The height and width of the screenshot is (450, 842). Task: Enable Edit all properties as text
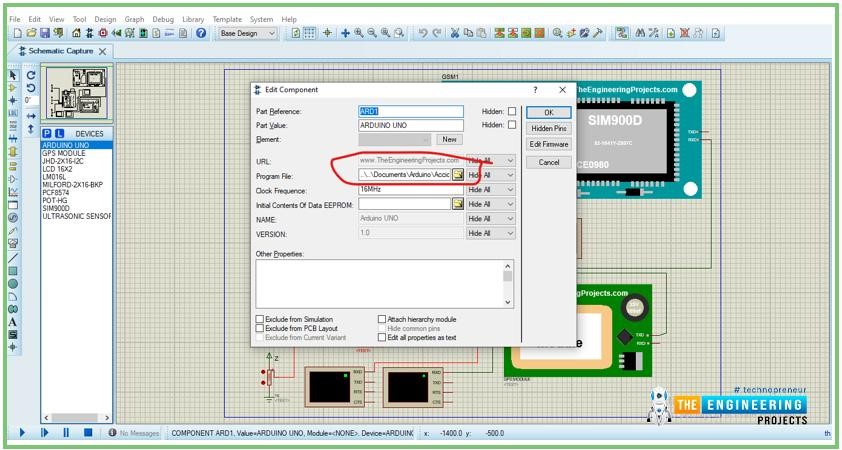pyautogui.click(x=382, y=338)
